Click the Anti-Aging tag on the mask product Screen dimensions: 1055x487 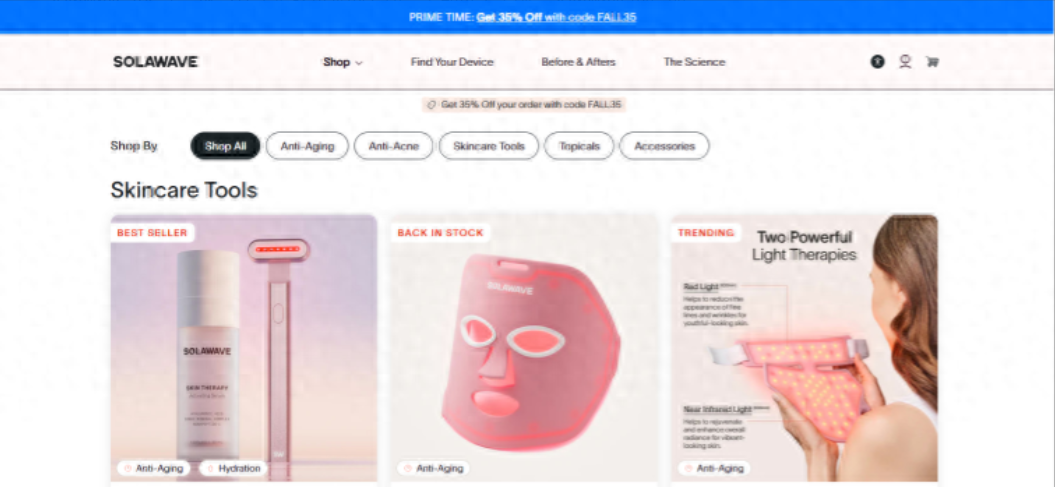tap(433, 468)
